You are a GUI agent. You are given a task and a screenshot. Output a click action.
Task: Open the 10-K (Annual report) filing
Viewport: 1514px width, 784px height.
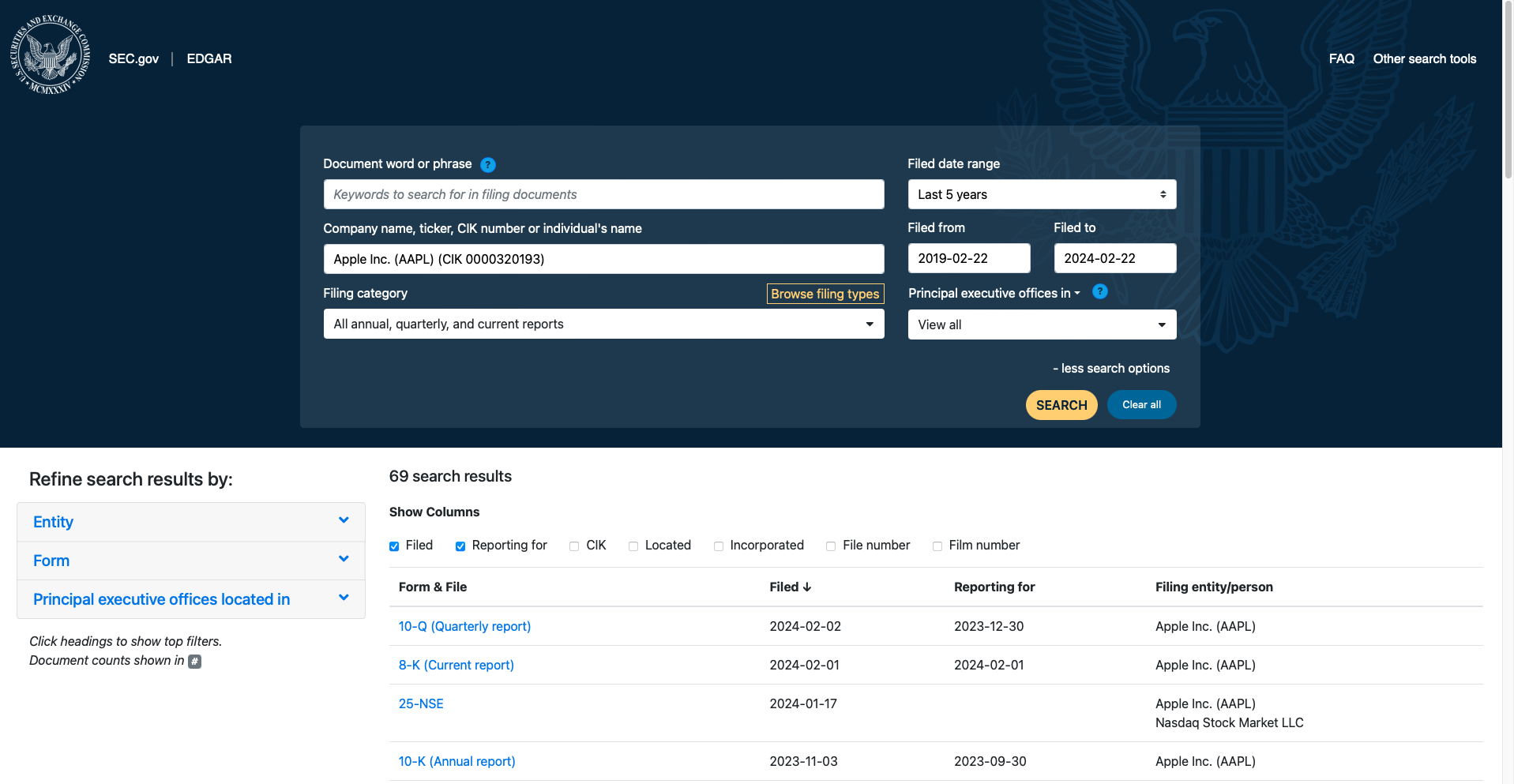pyautogui.click(x=456, y=762)
